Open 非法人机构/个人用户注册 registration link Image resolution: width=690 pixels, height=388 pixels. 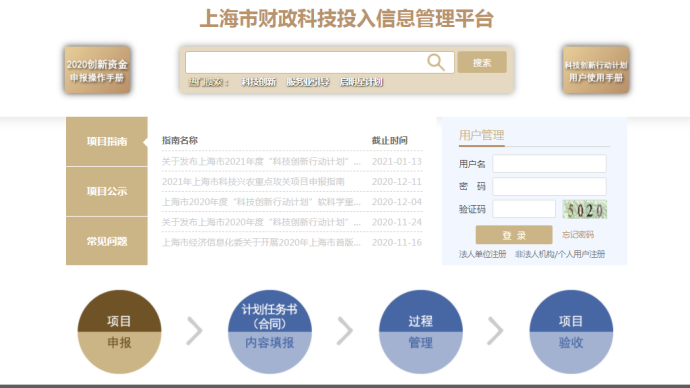click(560, 254)
